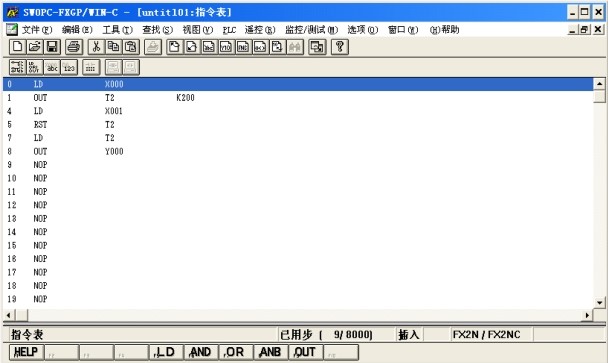Cut selection with the scissors icon
The width and height of the screenshot is (608, 363).
[x=96, y=47]
